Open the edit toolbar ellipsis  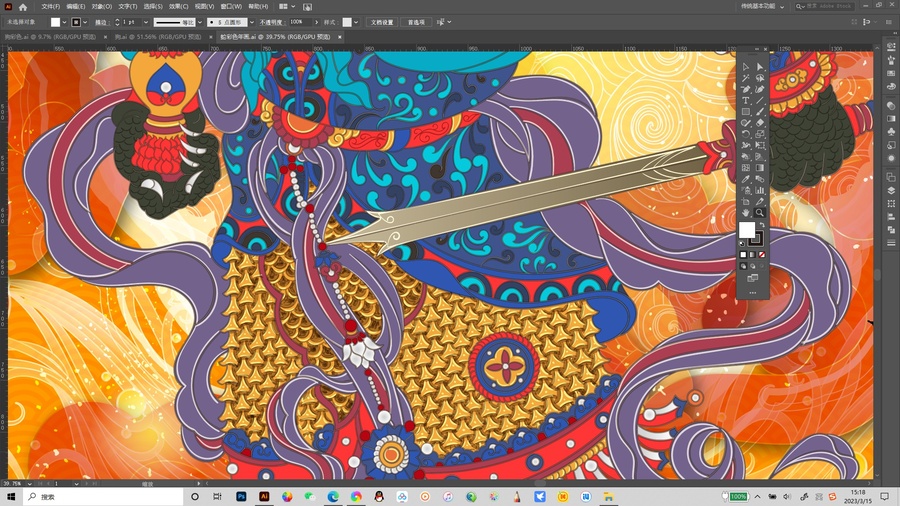click(x=752, y=293)
